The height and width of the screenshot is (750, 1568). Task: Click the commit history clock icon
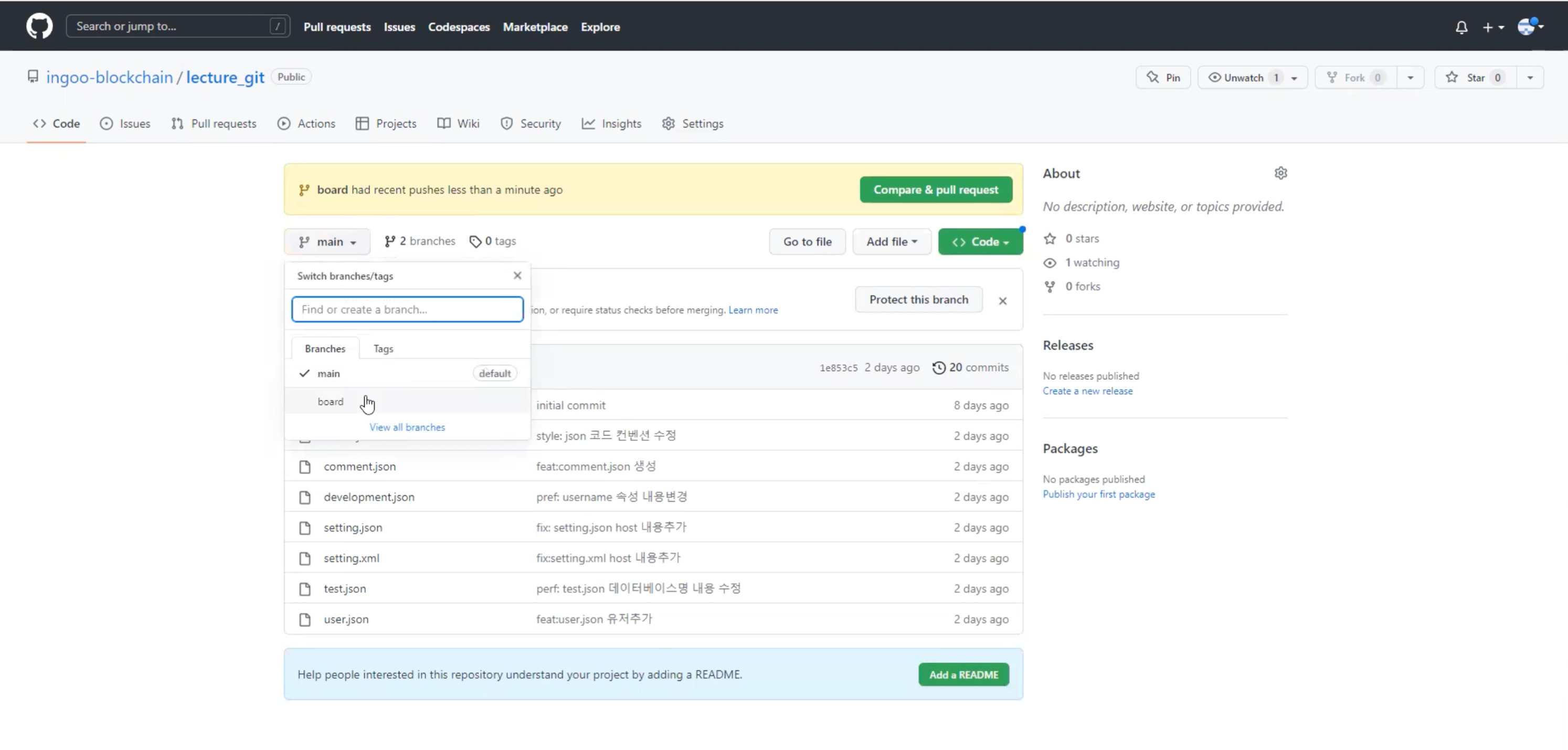tap(939, 368)
